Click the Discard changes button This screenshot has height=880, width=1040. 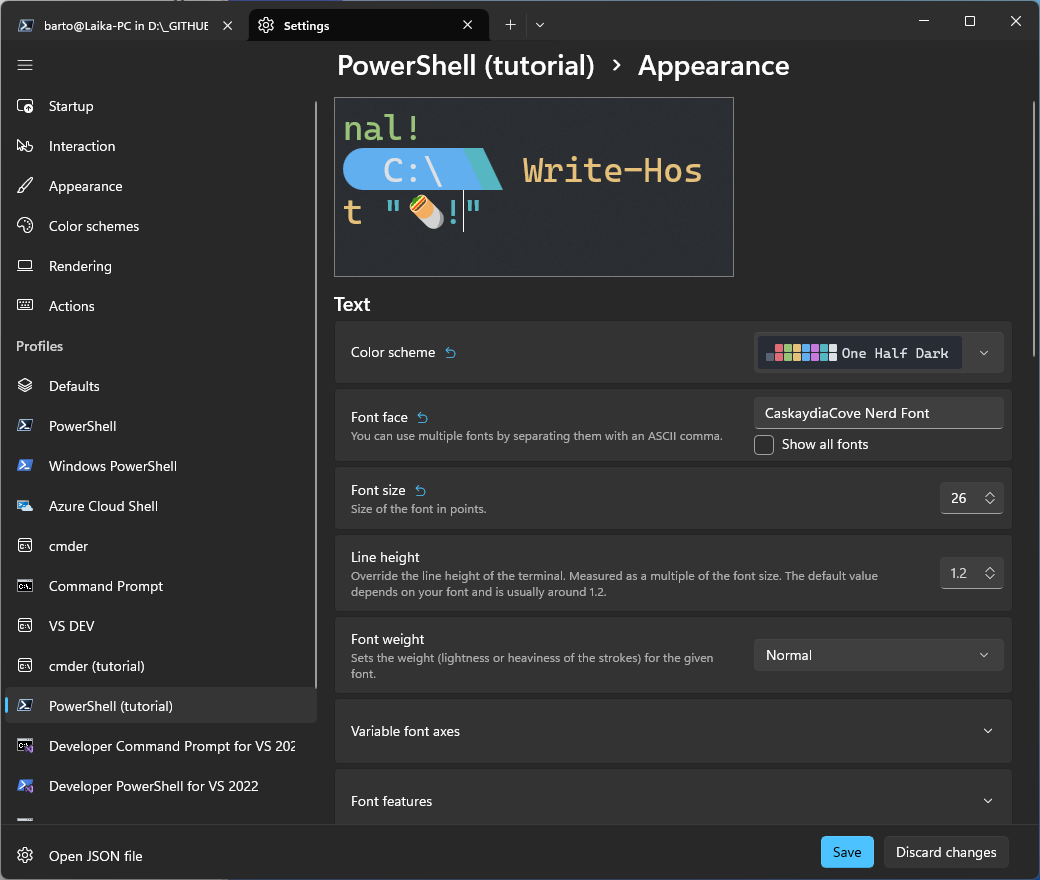tap(945, 852)
